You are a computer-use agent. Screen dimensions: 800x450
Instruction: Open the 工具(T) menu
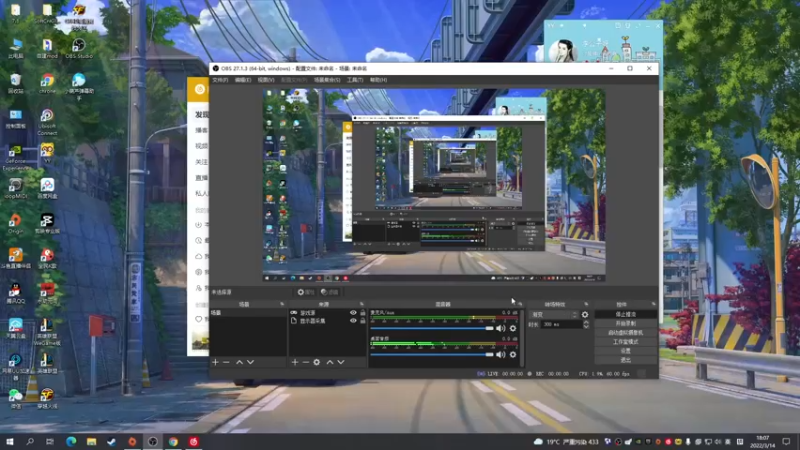pyautogui.click(x=355, y=80)
